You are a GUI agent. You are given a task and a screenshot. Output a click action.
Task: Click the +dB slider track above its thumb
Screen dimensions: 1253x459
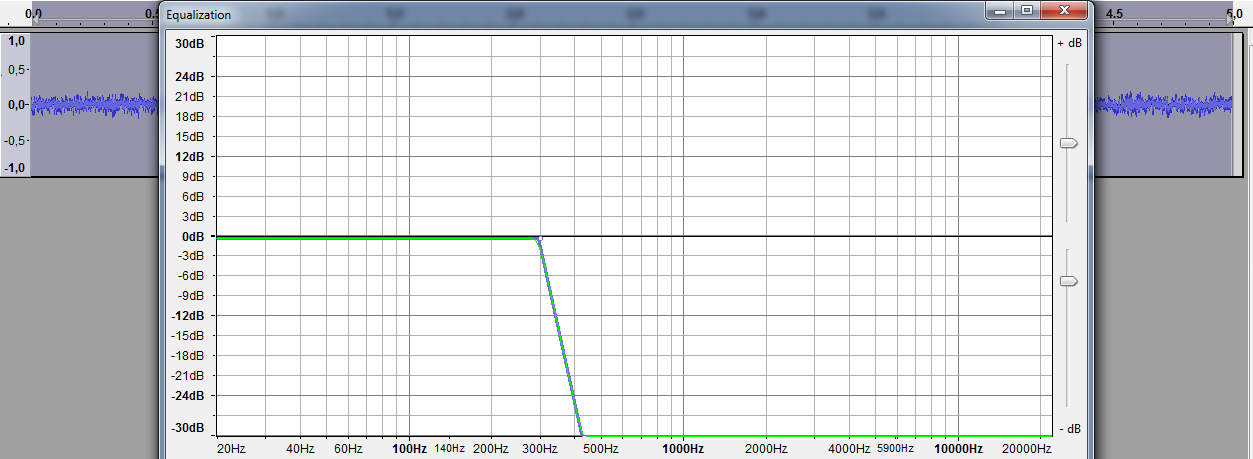point(1068,100)
